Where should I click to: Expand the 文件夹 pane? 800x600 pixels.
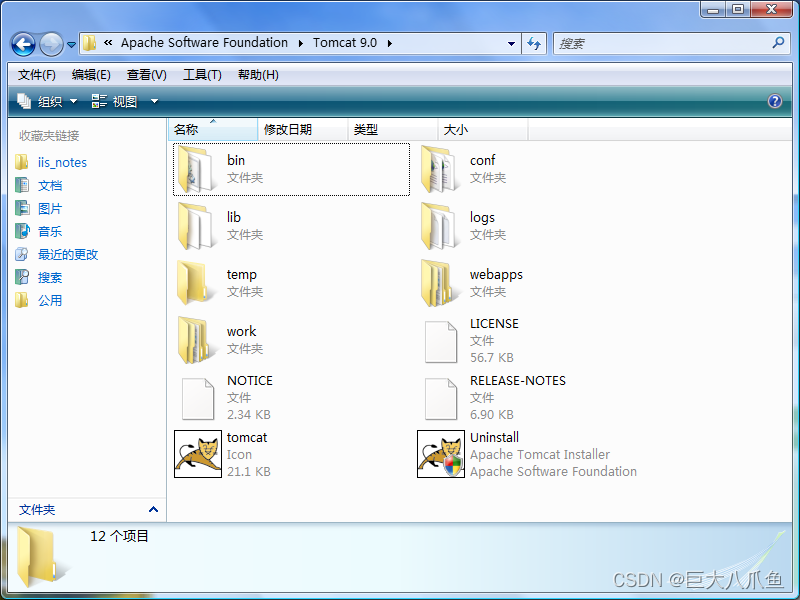coord(153,509)
